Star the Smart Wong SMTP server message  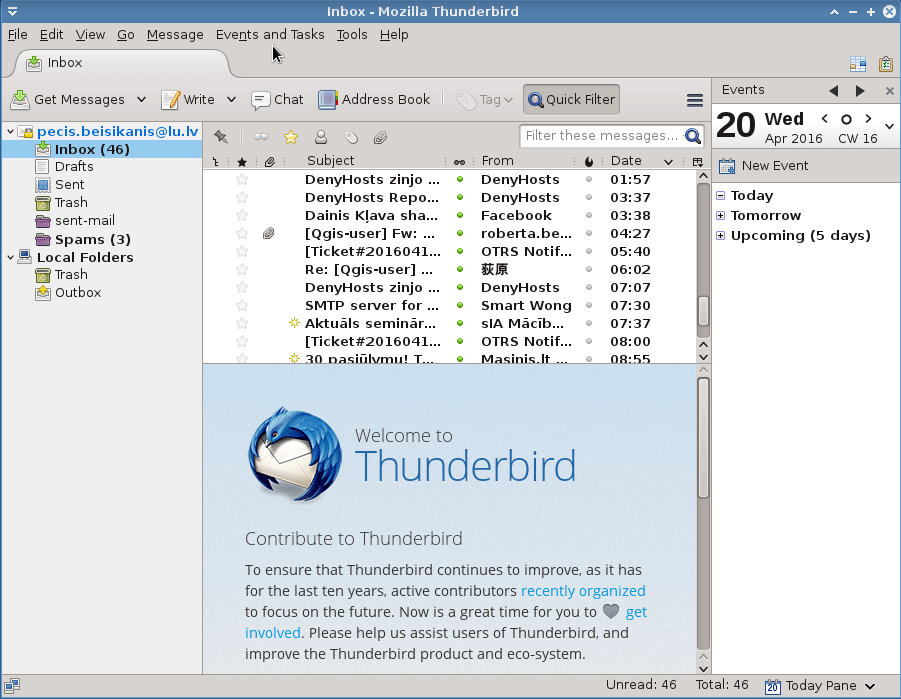coord(242,305)
